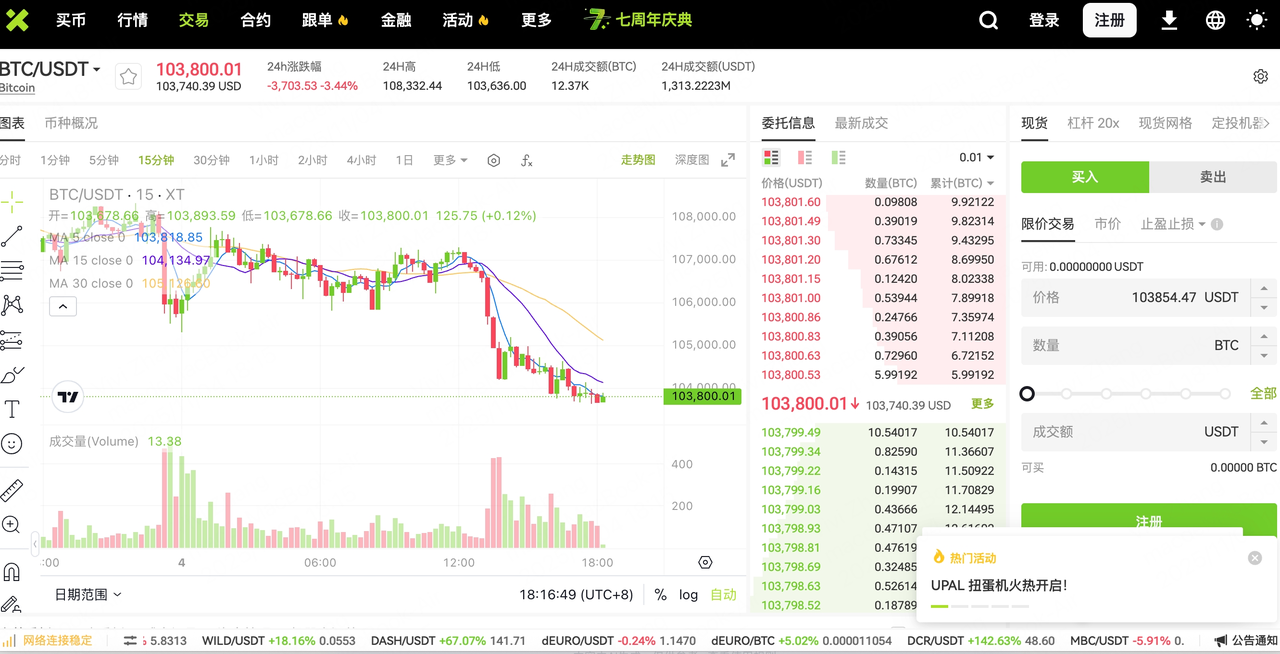Viewport: 1280px width, 654px height.
Task: Close the 热门活动 popup
Action: point(1255,558)
